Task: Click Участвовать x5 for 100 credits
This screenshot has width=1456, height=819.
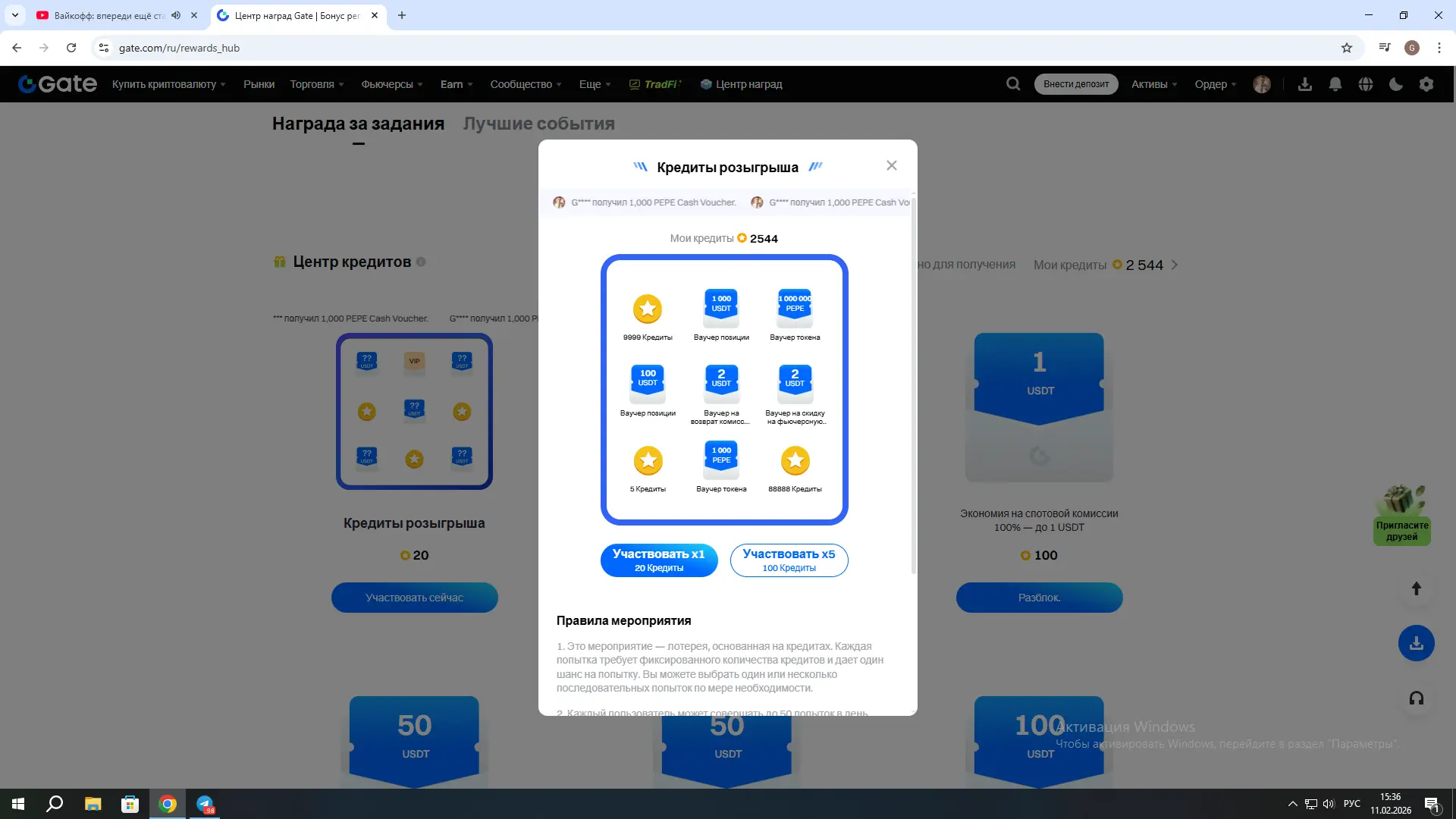Action: [789, 560]
